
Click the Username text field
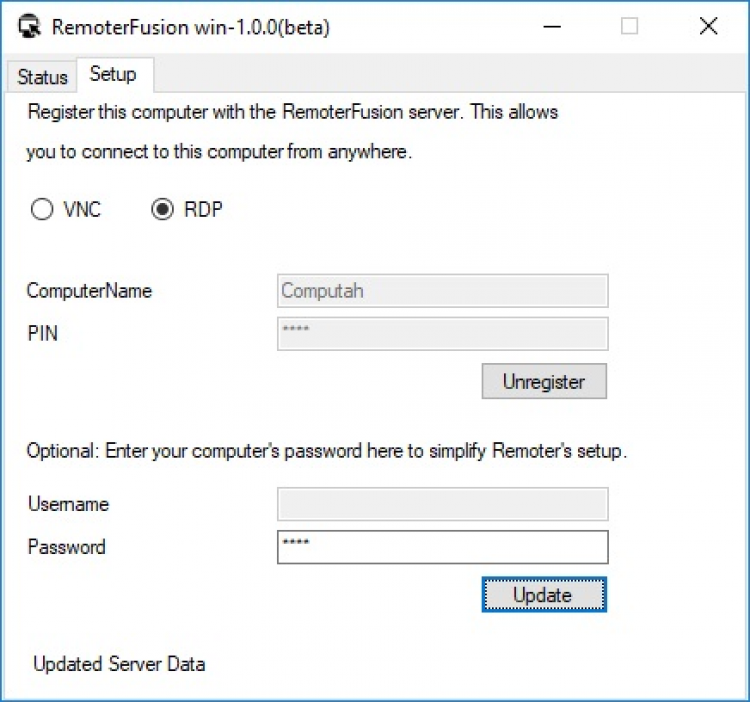tap(442, 504)
